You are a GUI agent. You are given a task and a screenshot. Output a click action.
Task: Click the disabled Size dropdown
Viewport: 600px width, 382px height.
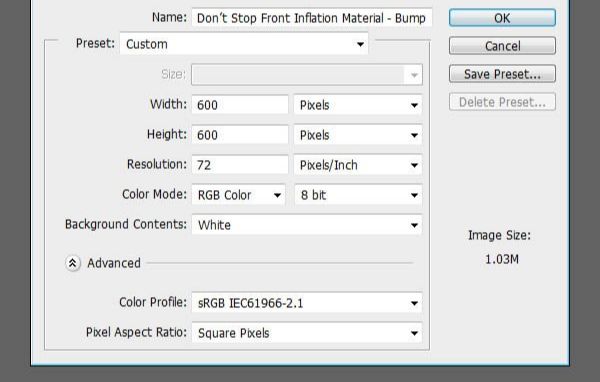point(307,74)
